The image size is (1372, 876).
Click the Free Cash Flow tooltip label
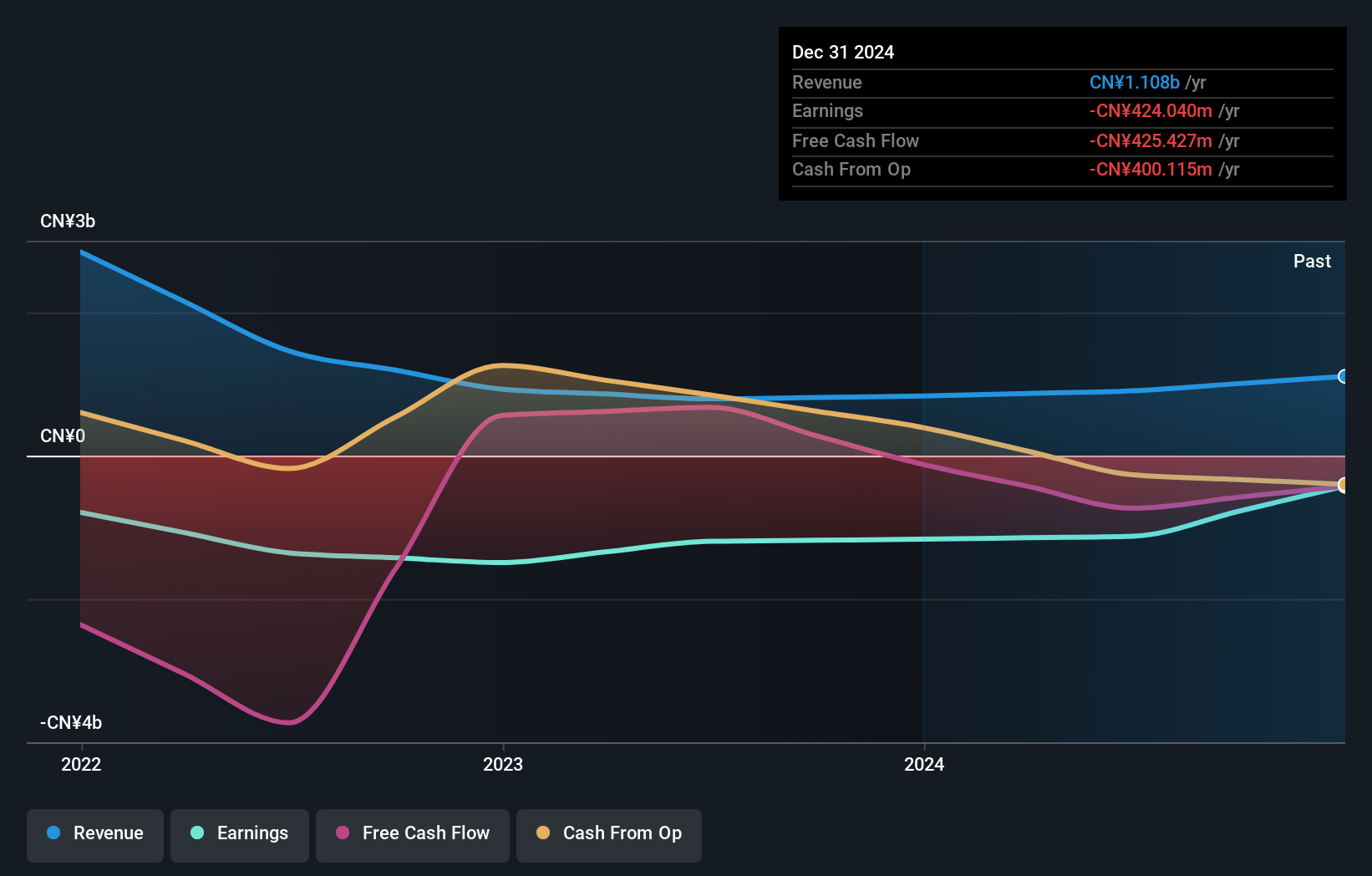point(856,140)
